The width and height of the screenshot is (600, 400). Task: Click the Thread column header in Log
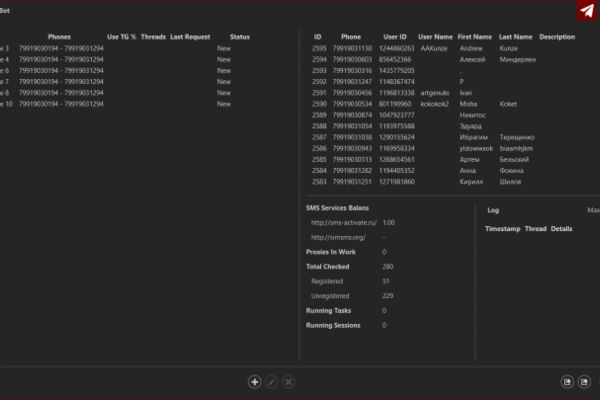(x=535, y=229)
